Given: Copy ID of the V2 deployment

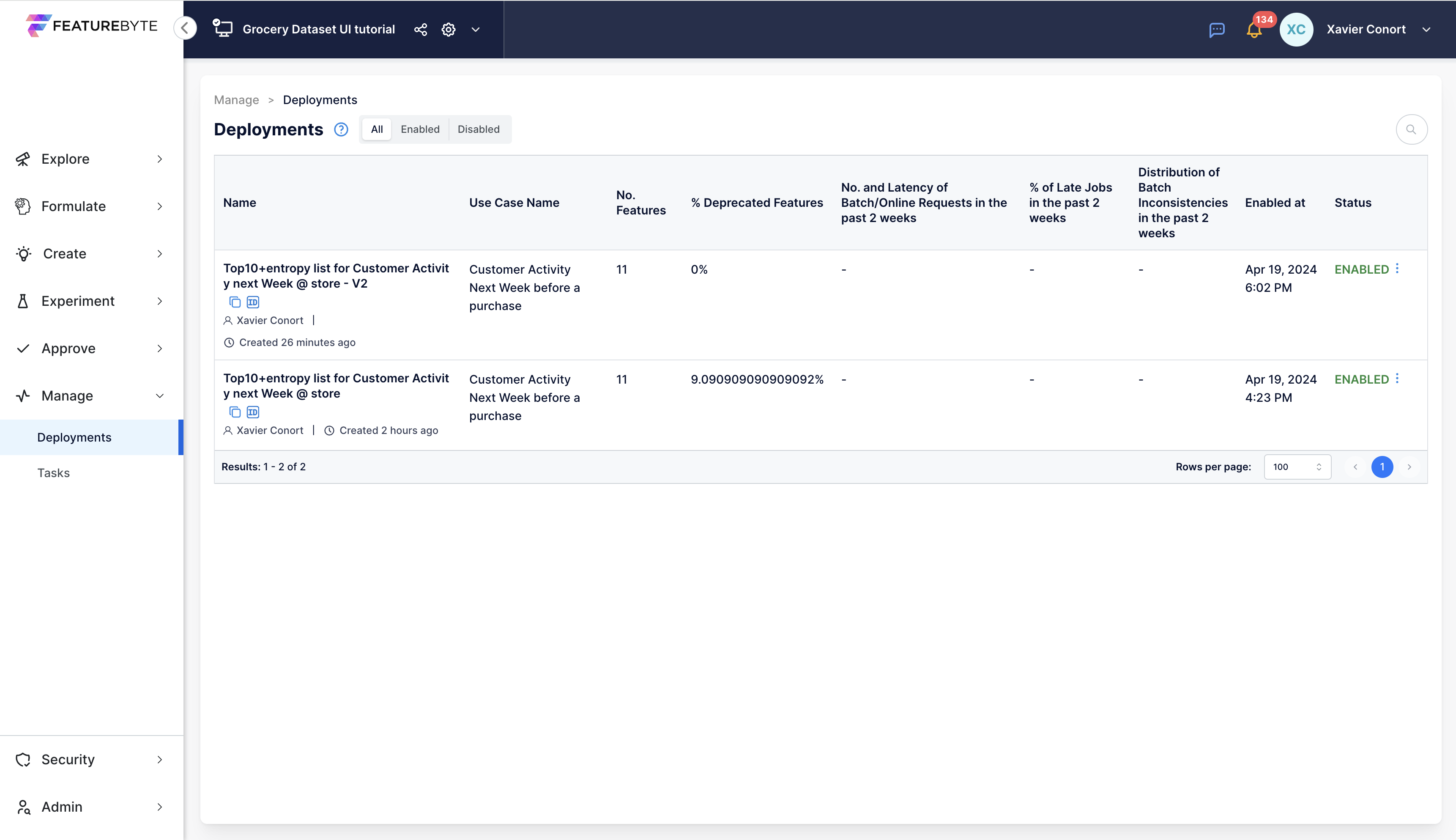Looking at the screenshot, I should pos(252,302).
